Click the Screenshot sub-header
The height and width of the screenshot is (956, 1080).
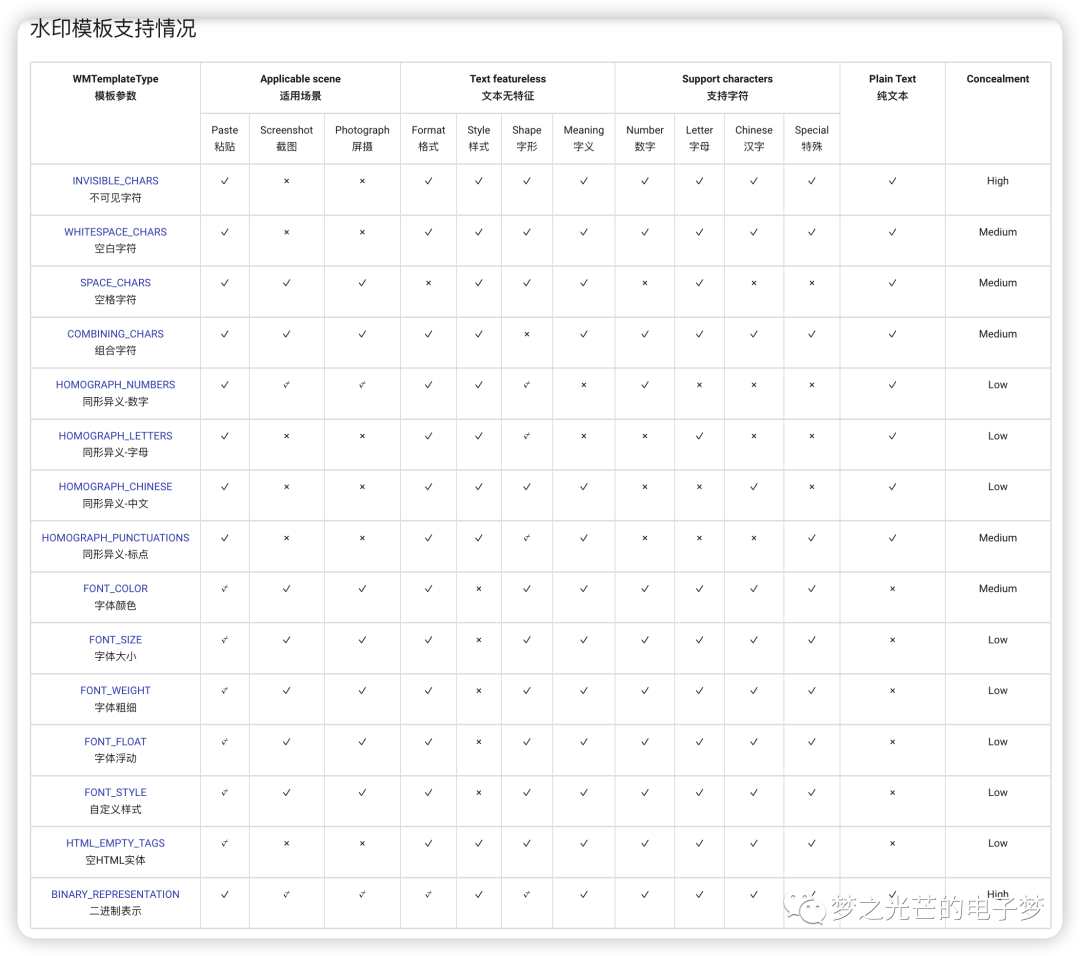click(287, 138)
